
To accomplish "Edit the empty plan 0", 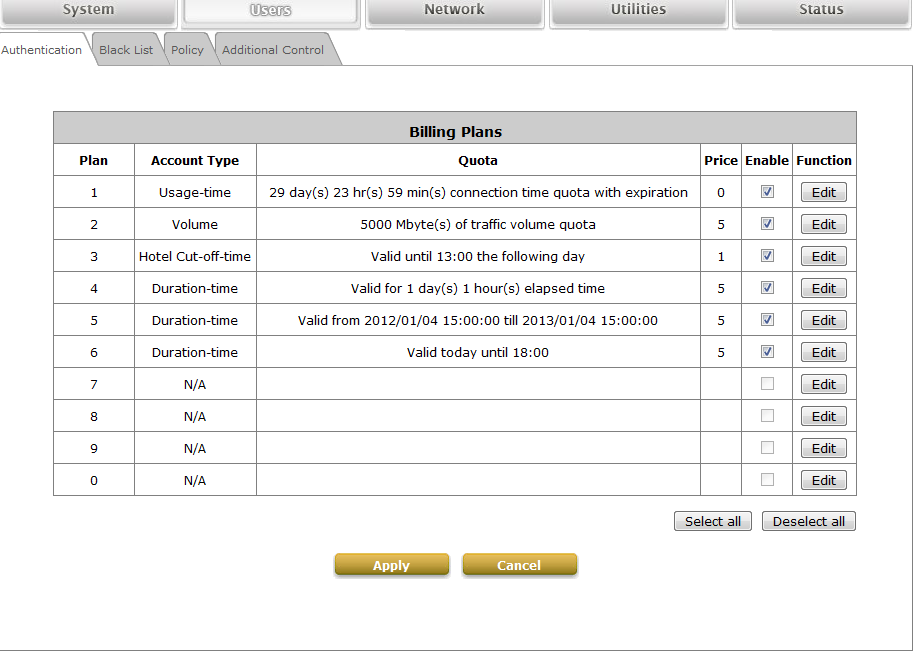I will [x=823, y=481].
